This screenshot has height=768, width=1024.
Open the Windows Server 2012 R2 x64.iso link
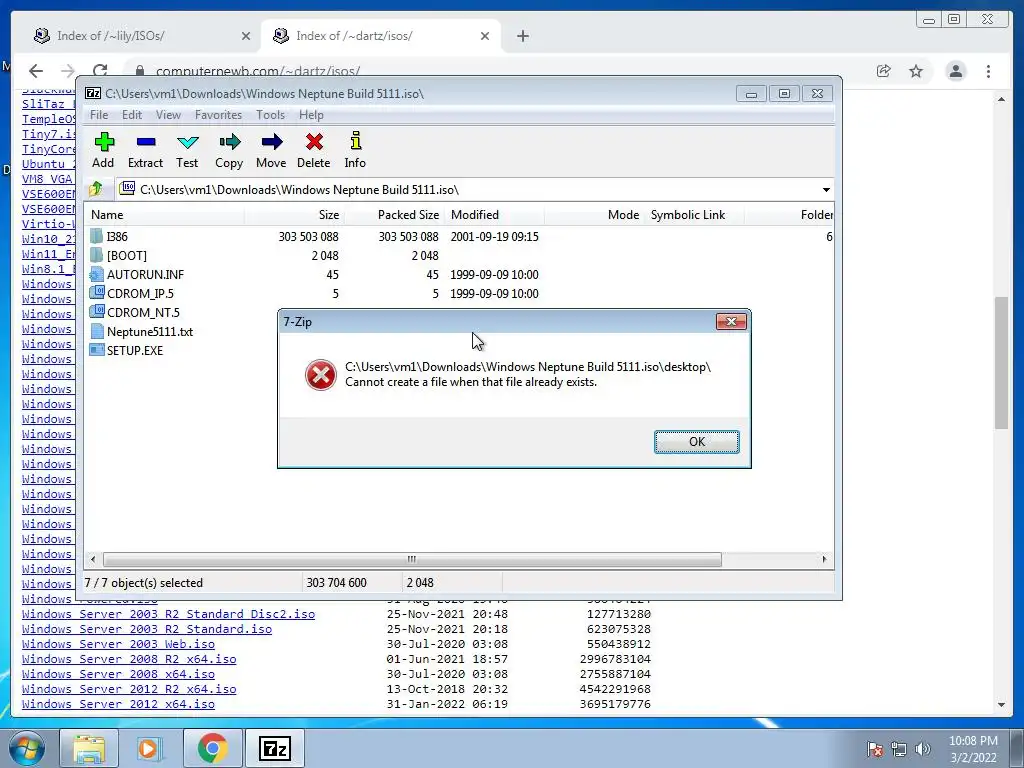pyautogui.click(x=129, y=689)
